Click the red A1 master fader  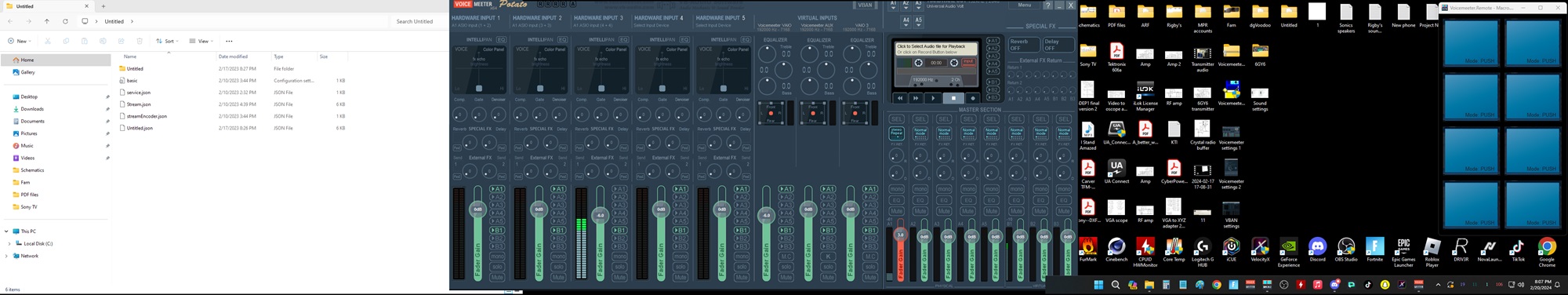tap(900, 235)
